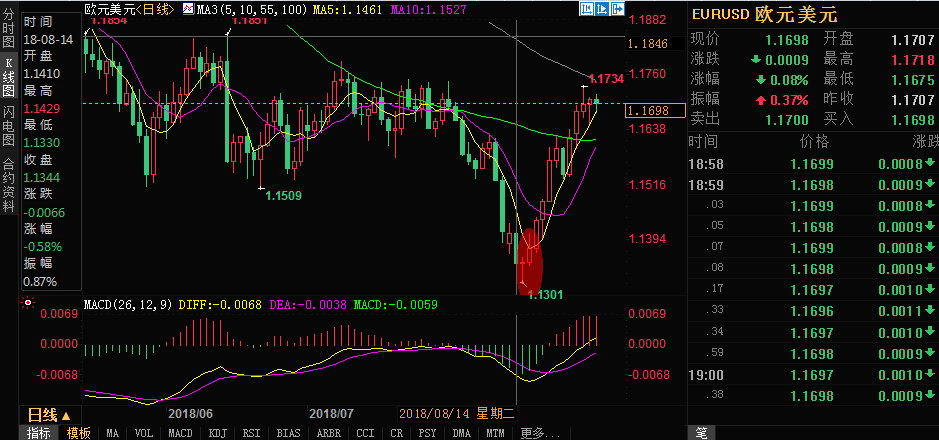Click the MA3 indicator icon in chart header
The image size is (939, 440).
coord(188,9)
